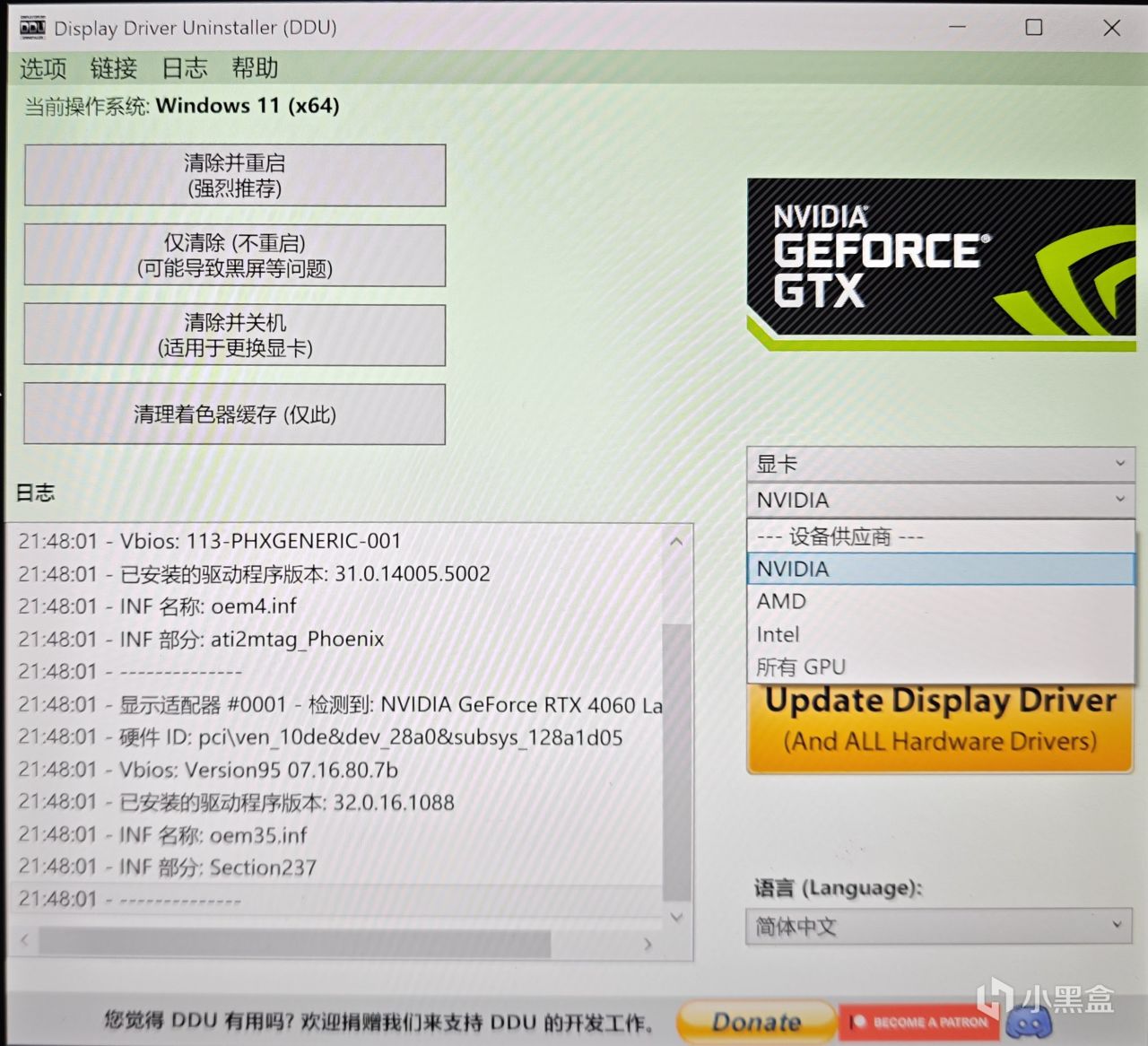Click the 清除并关机 button
Viewport: 1148px width, 1046px height.
coord(235,335)
